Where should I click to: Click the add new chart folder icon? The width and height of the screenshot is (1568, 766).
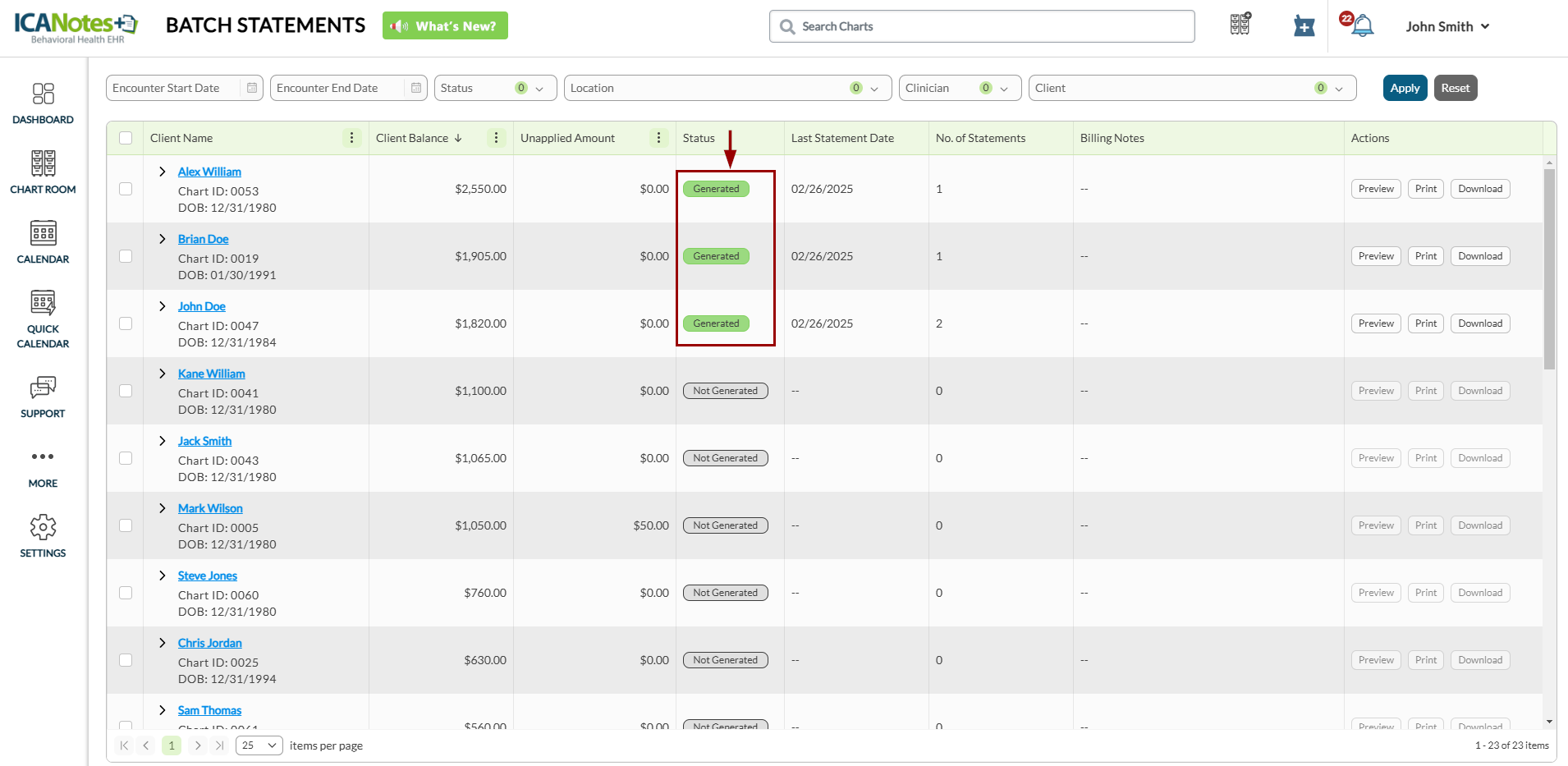coord(1304,26)
